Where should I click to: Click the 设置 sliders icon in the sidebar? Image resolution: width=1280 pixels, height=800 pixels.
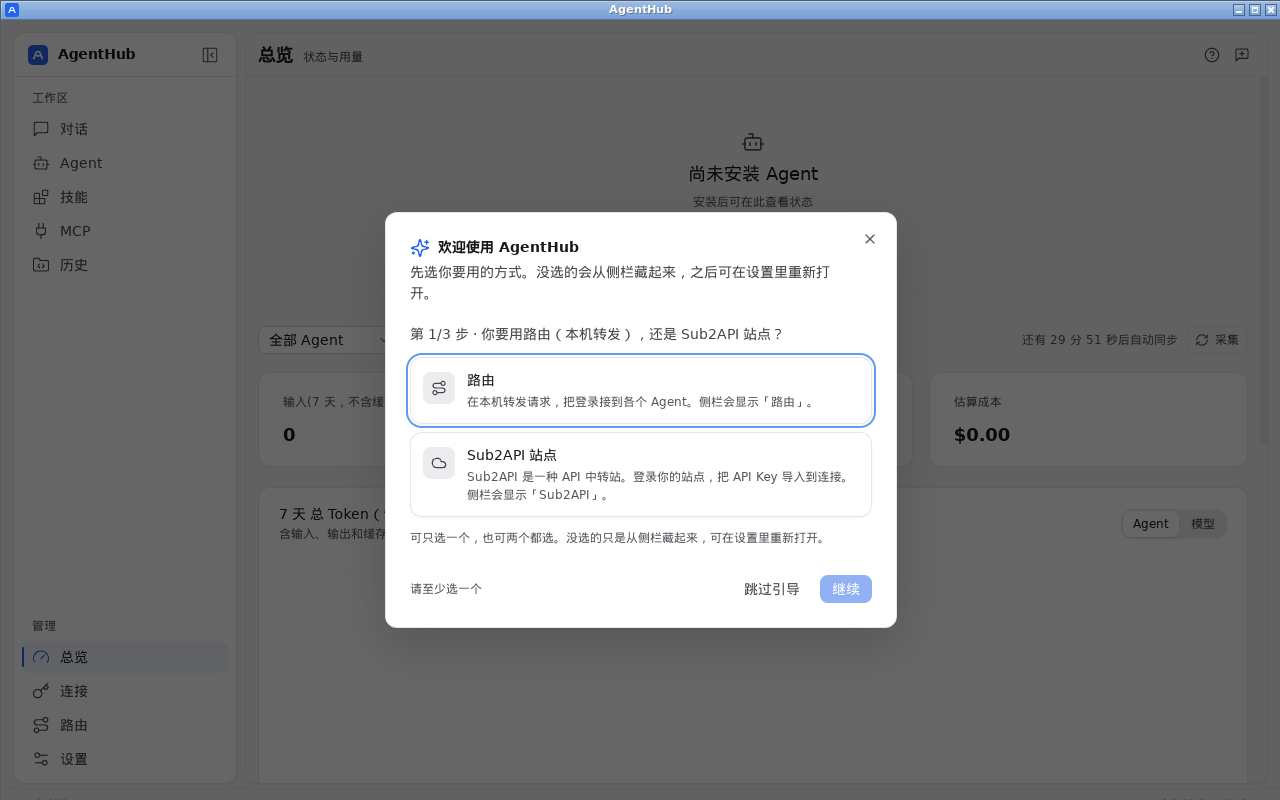pos(41,759)
